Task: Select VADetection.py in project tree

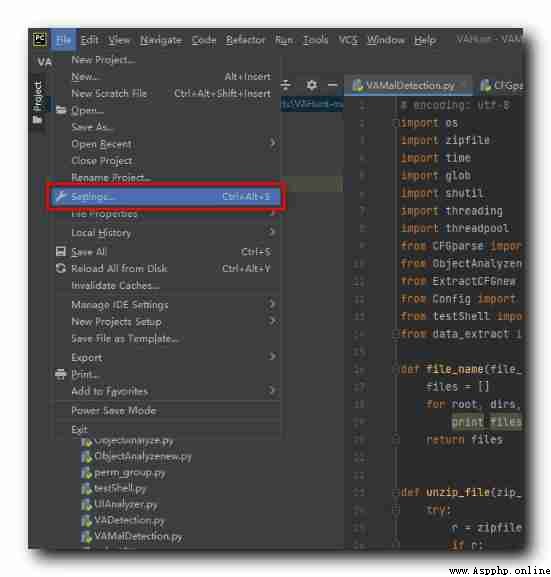Action: coord(129,521)
